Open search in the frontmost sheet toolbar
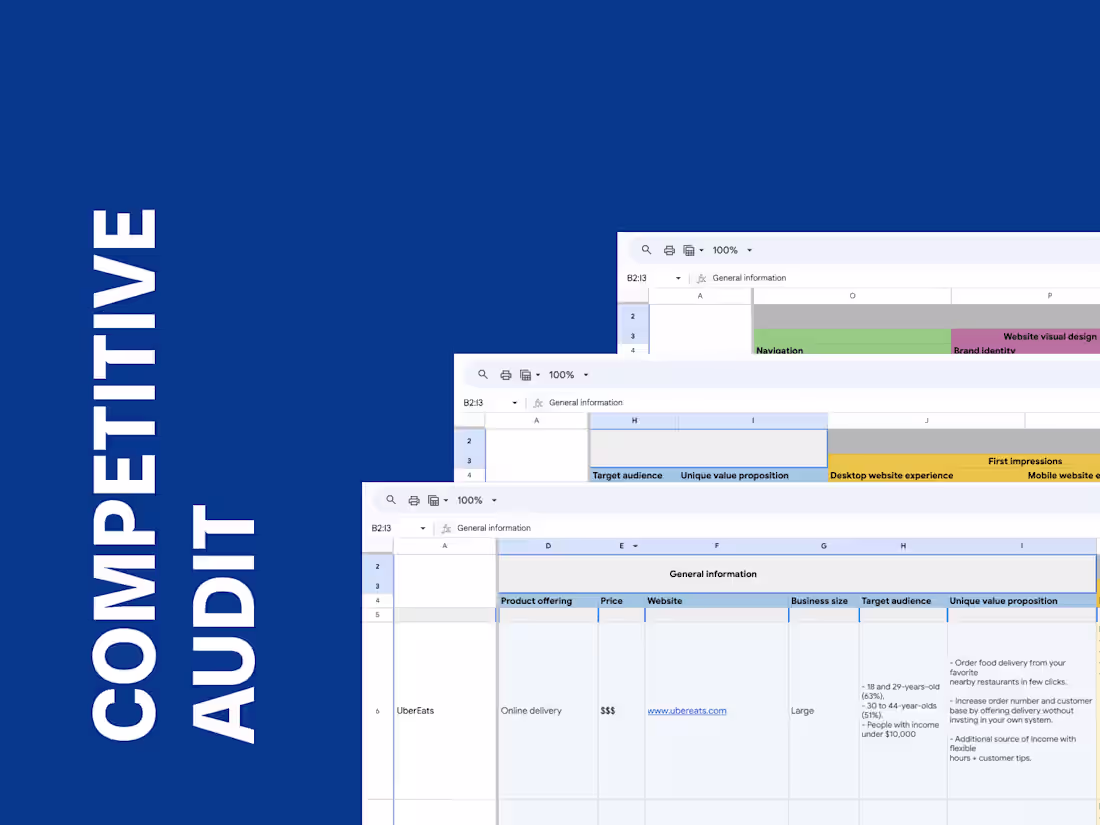This screenshot has width=1100, height=825. 391,500
